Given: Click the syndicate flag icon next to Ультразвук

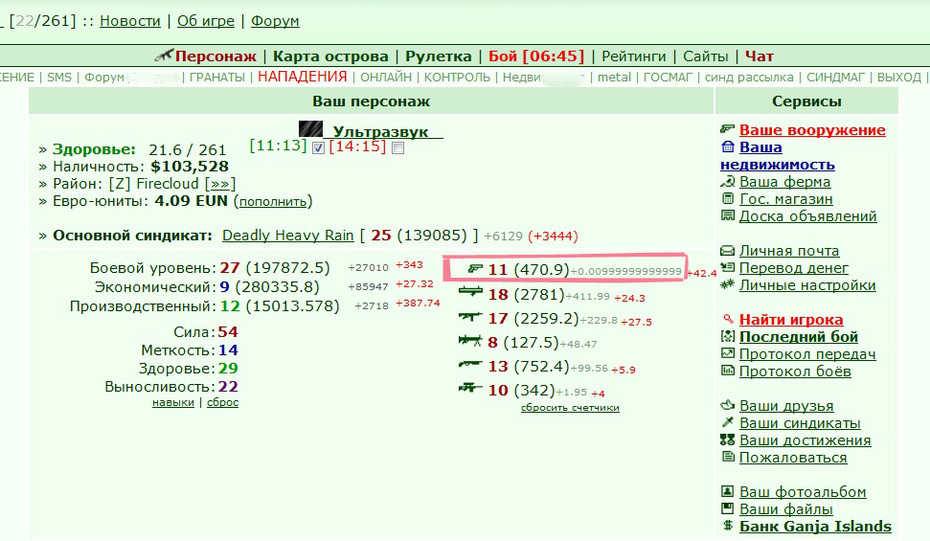Looking at the screenshot, I should 311,129.
